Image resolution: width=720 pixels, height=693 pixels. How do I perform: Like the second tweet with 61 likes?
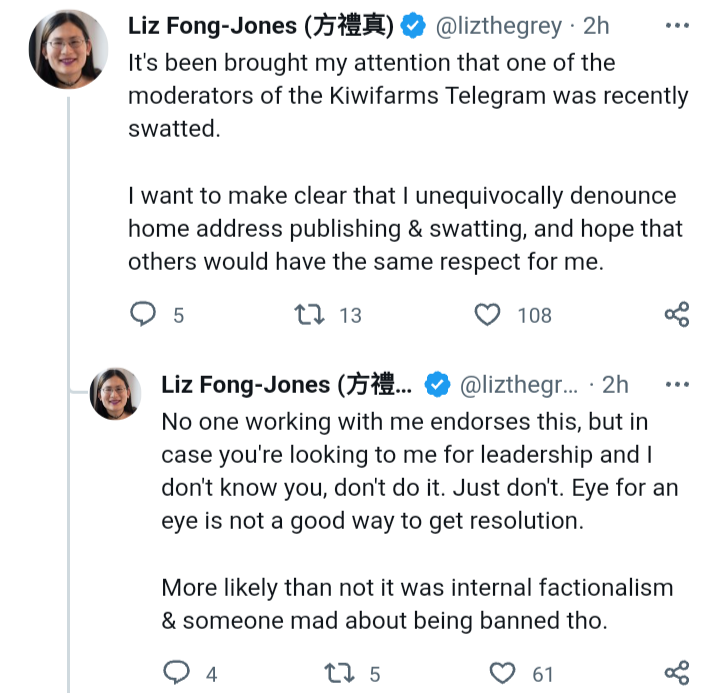503,672
